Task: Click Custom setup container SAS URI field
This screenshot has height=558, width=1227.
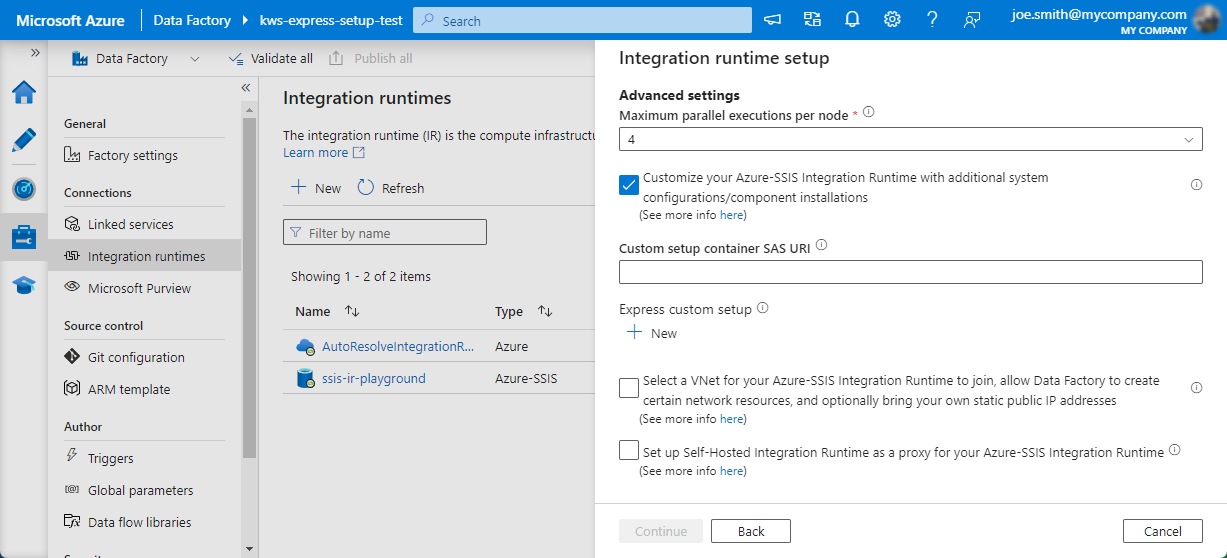Action: [x=911, y=272]
